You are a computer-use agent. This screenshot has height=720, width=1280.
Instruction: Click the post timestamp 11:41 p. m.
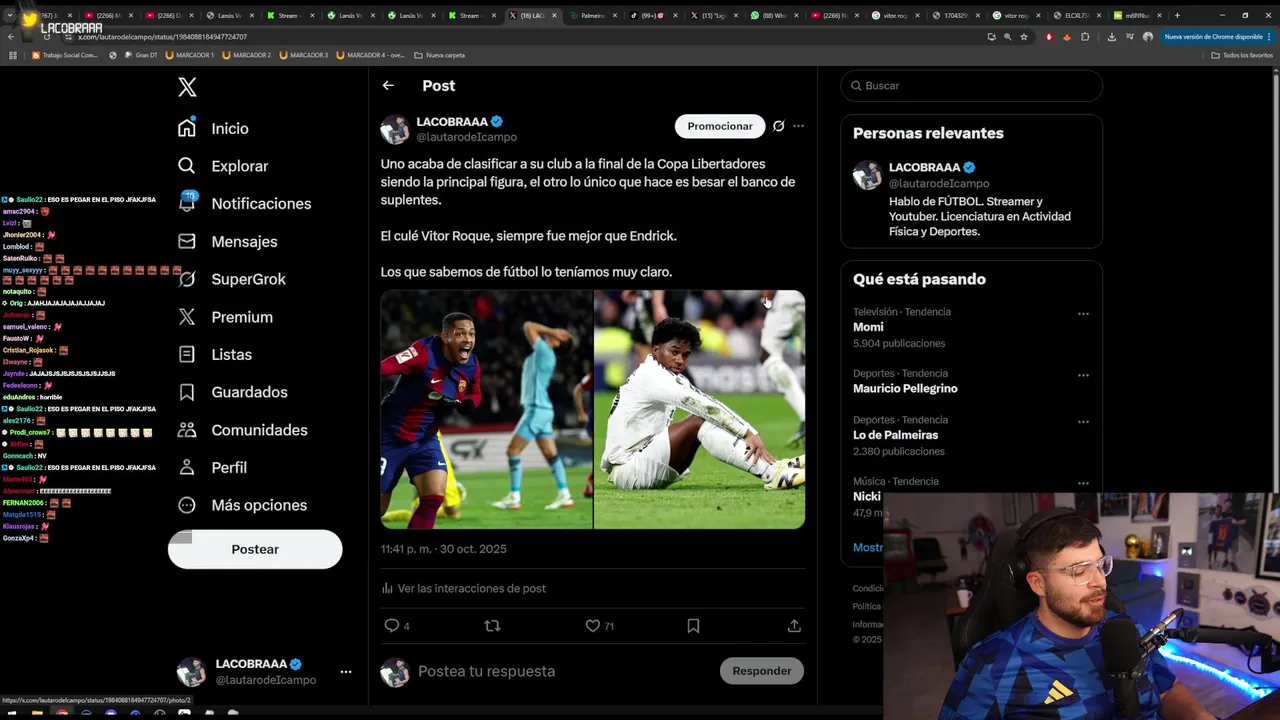pos(443,549)
